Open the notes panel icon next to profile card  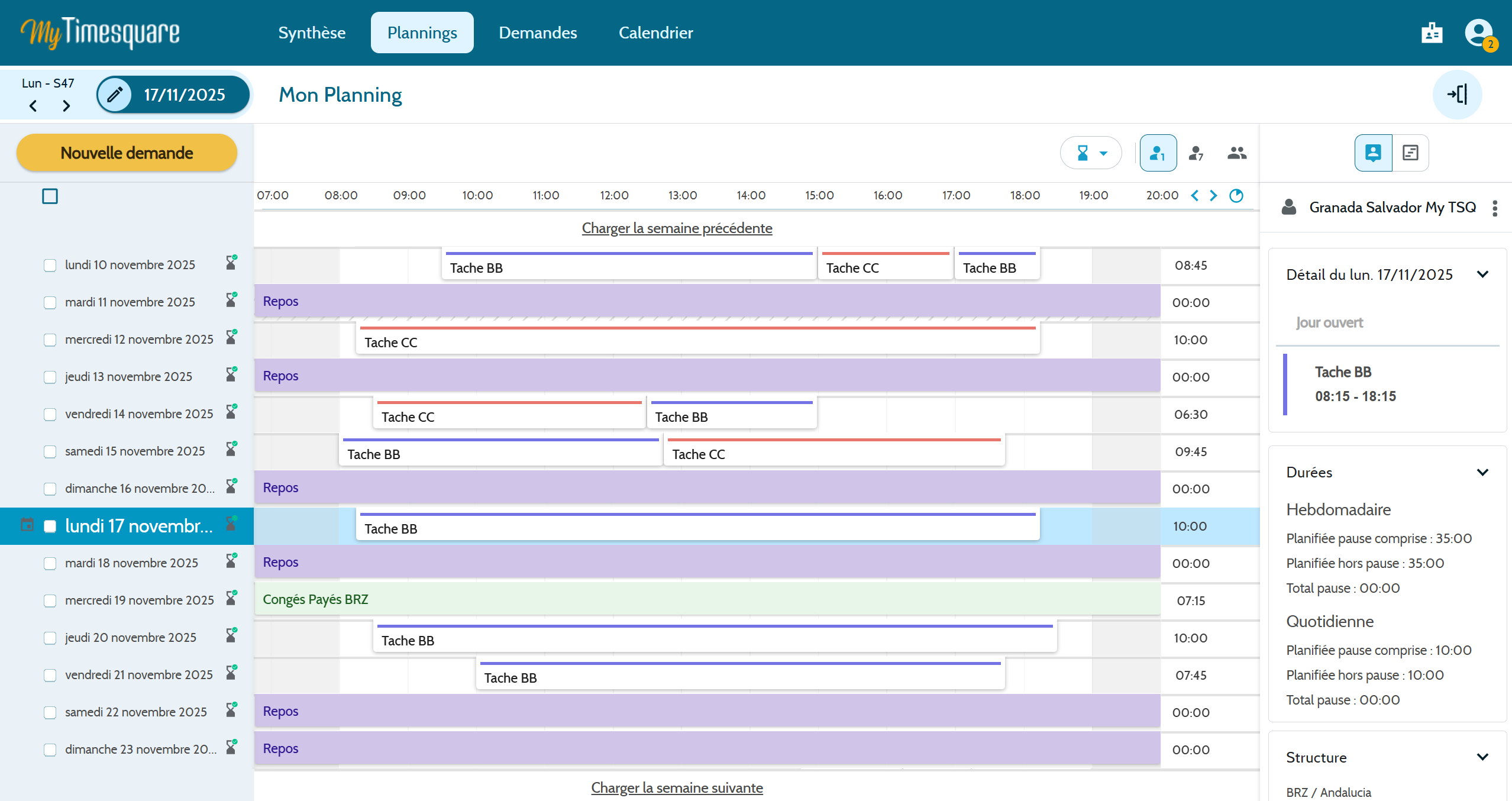(1410, 153)
